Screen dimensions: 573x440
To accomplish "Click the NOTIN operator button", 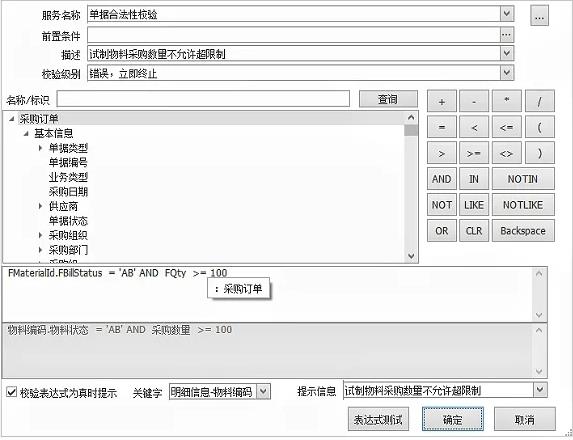I will [523, 179].
